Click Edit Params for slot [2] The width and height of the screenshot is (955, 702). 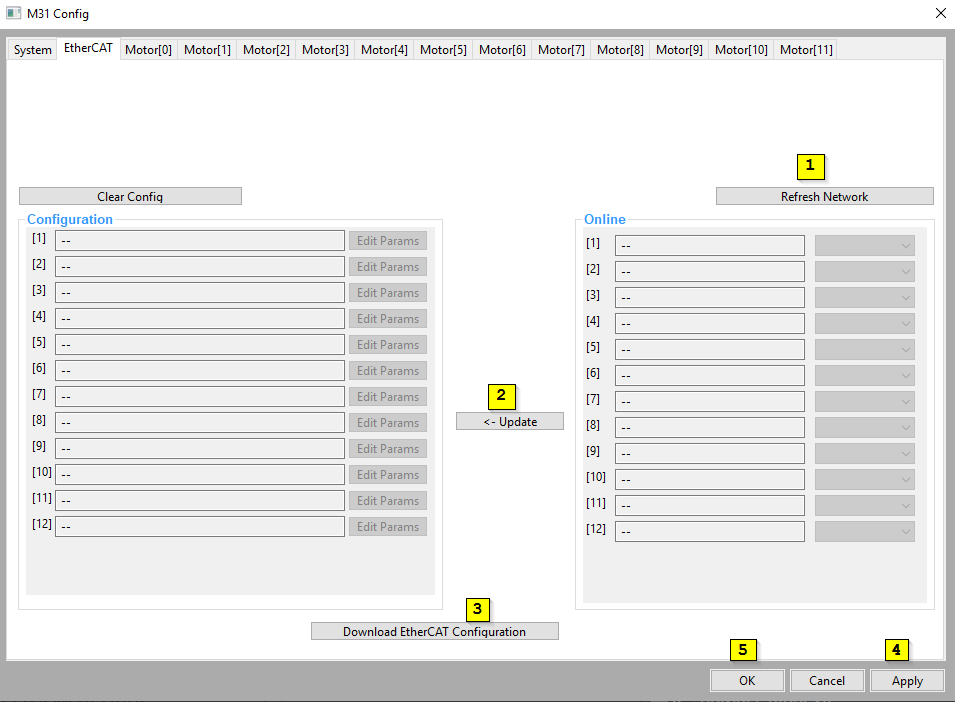point(388,267)
